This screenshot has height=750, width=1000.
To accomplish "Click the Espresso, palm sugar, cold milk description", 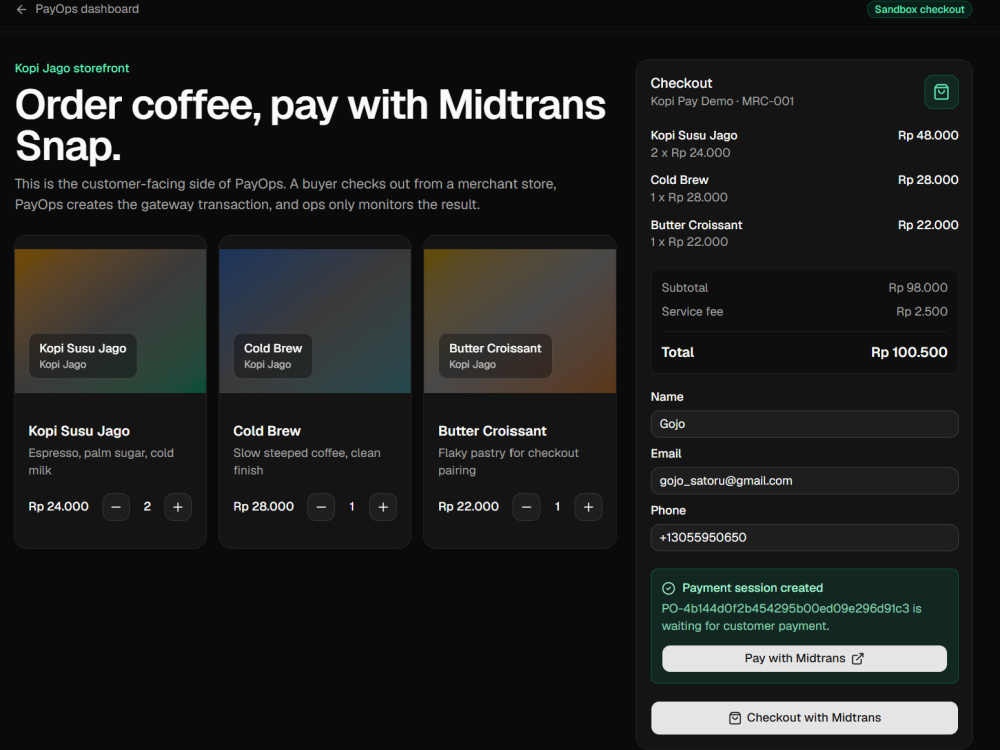I will pyautogui.click(x=101, y=462).
